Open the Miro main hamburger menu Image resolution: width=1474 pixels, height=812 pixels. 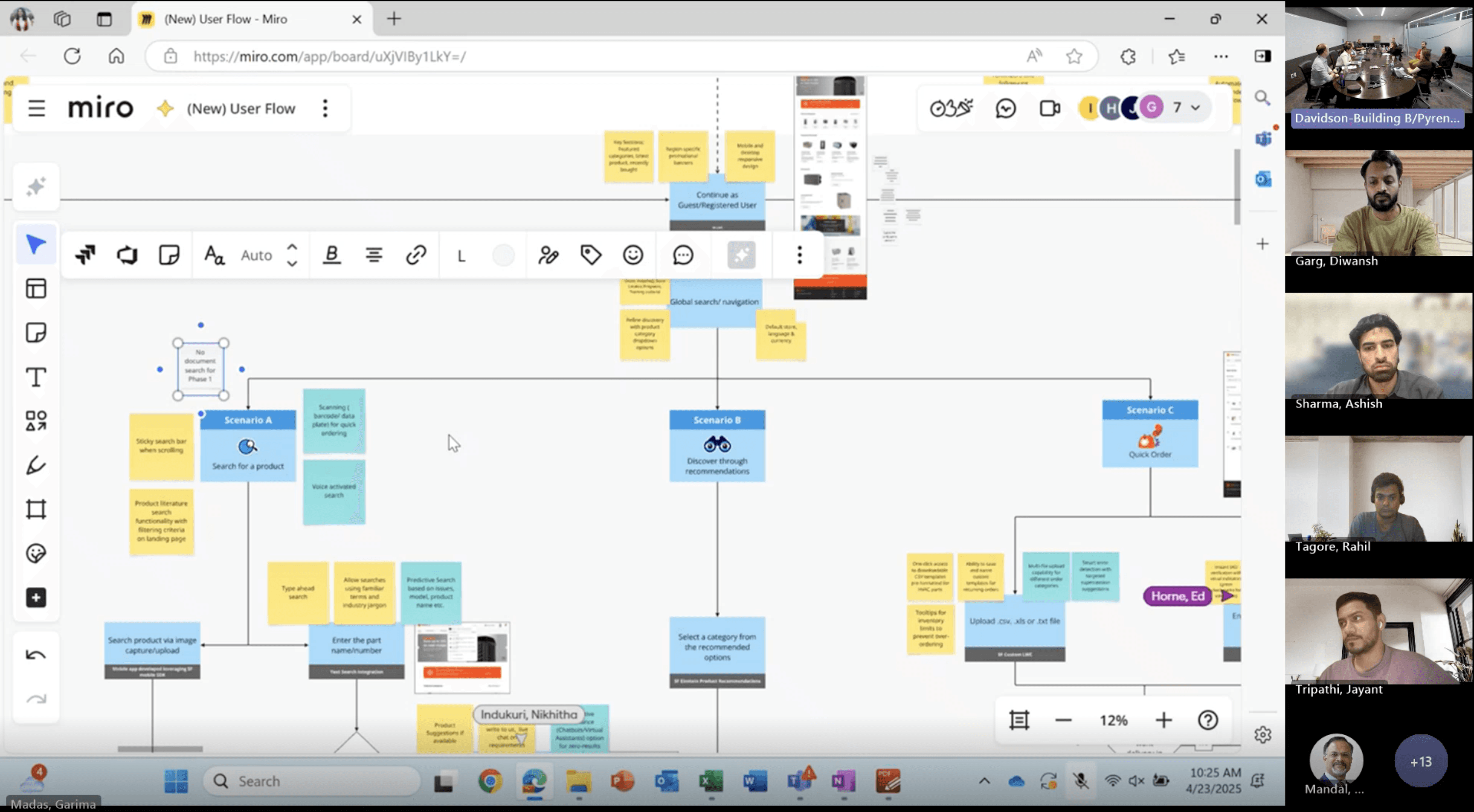[x=37, y=108]
